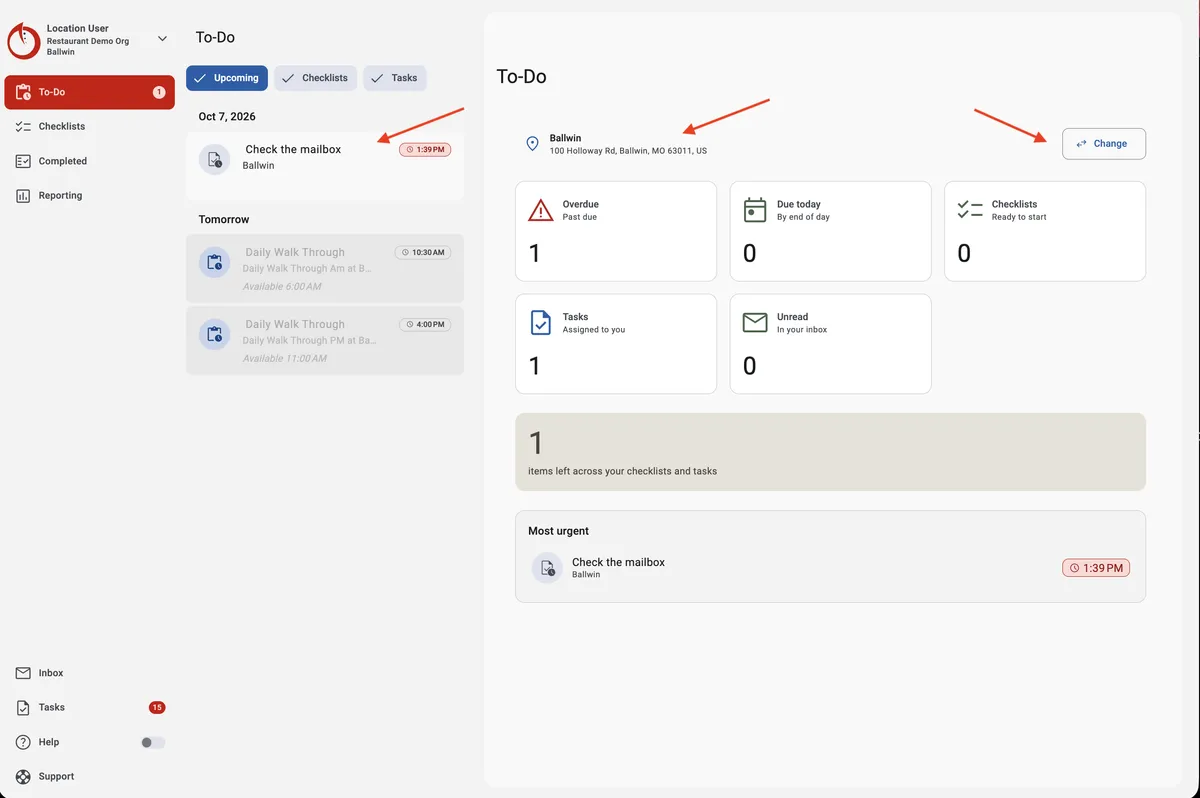Toggle the Tasks filter chip
Screen dimensions: 1200x798
click(395, 78)
